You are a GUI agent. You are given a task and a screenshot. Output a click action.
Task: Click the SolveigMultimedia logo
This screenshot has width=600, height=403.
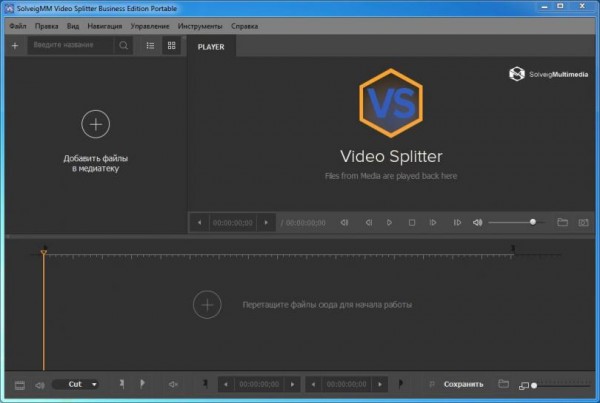pos(548,74)
